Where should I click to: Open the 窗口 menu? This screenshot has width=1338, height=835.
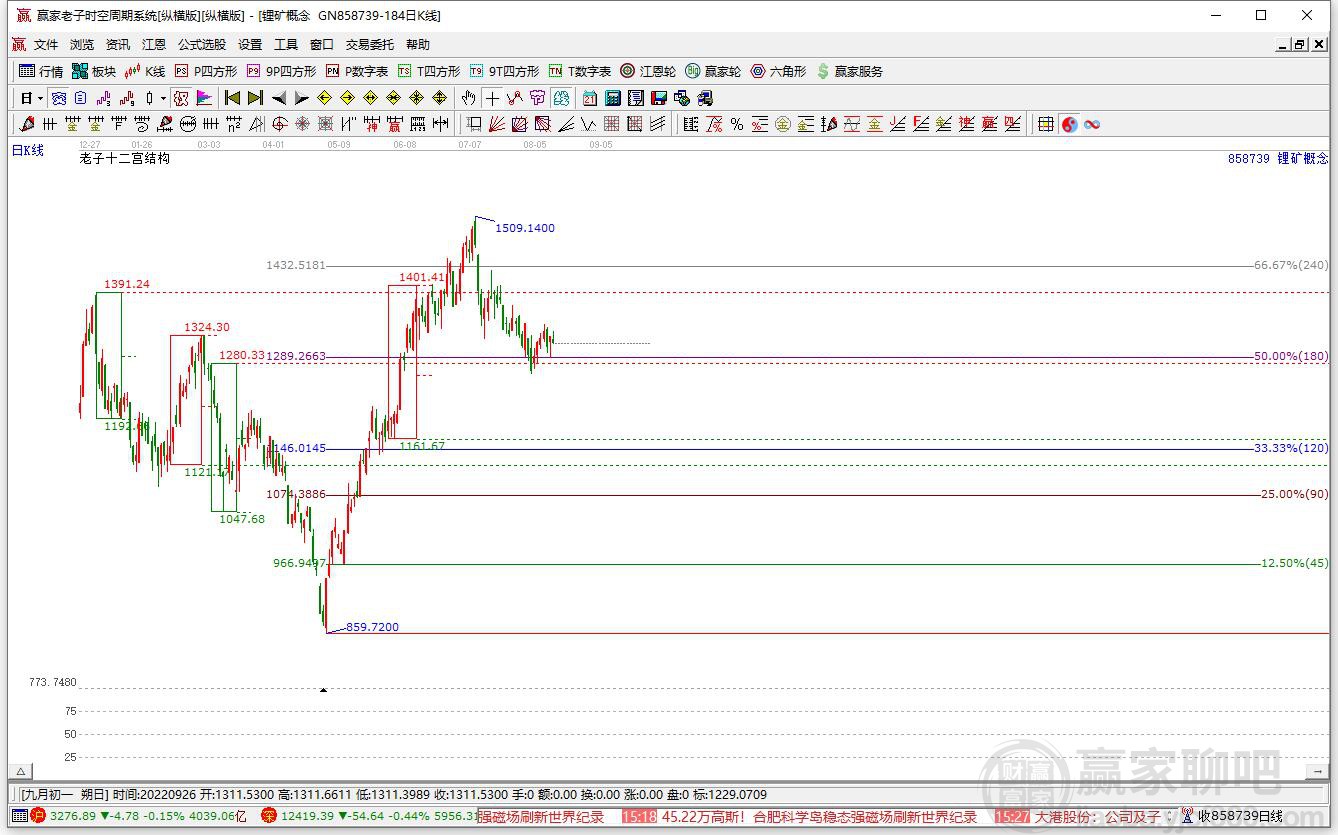point(322,45)
